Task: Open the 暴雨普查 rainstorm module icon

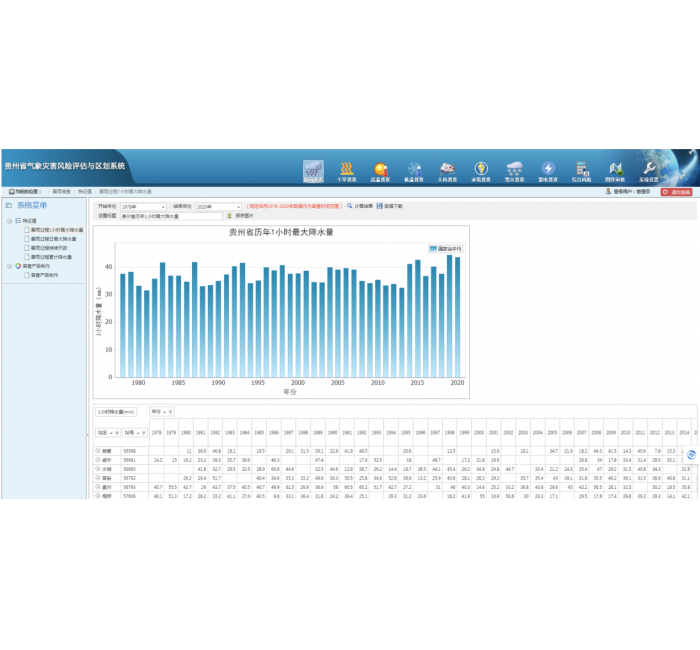Action: 314,170
